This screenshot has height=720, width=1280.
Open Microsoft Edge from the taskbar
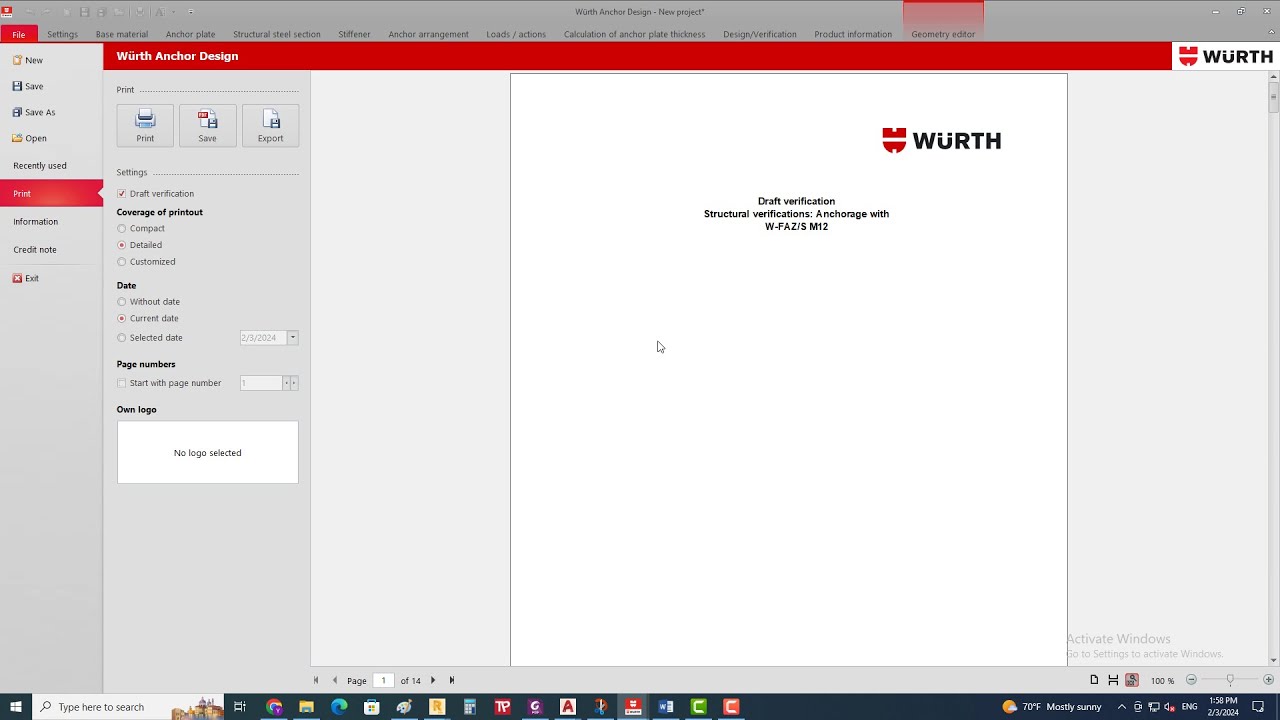(x=339, y=707)
